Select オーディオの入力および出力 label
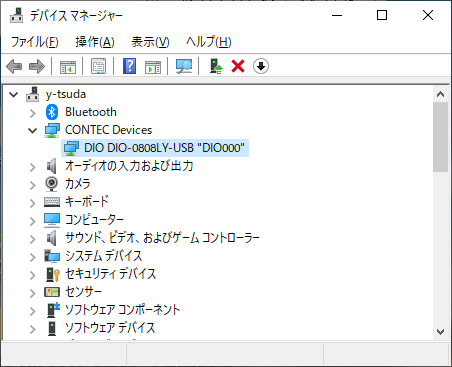 point(129,166)
